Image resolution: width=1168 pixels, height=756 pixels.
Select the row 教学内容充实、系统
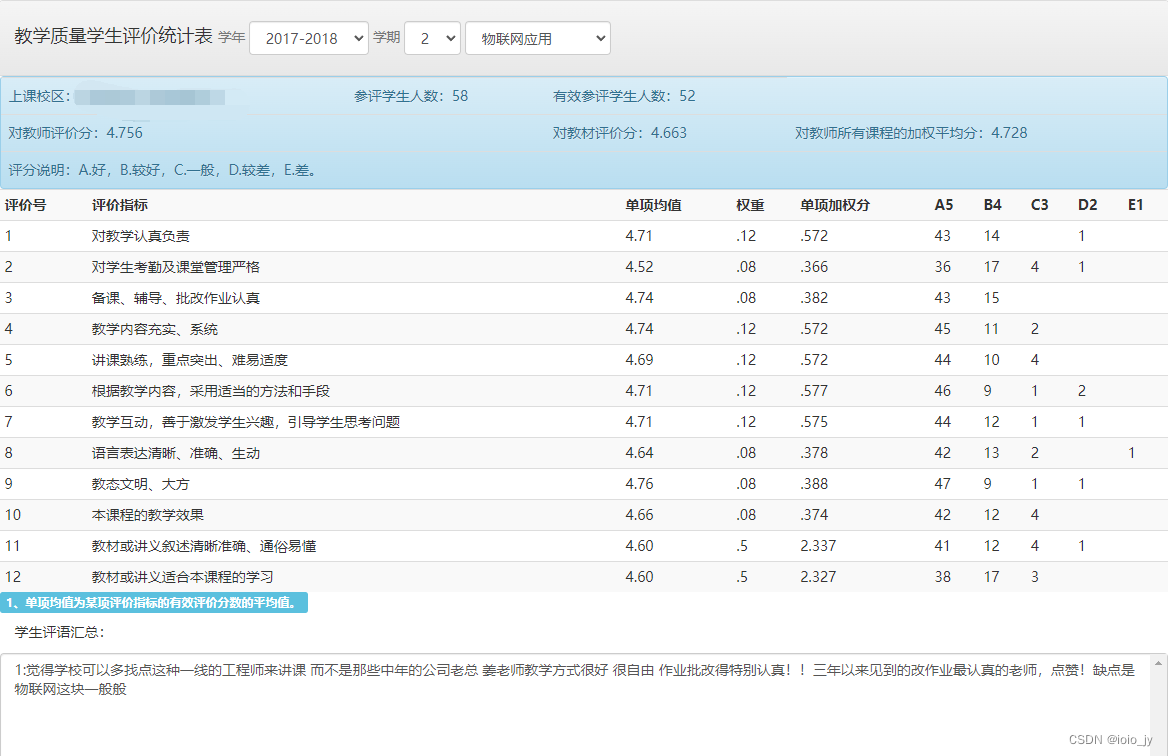point(584,329)
